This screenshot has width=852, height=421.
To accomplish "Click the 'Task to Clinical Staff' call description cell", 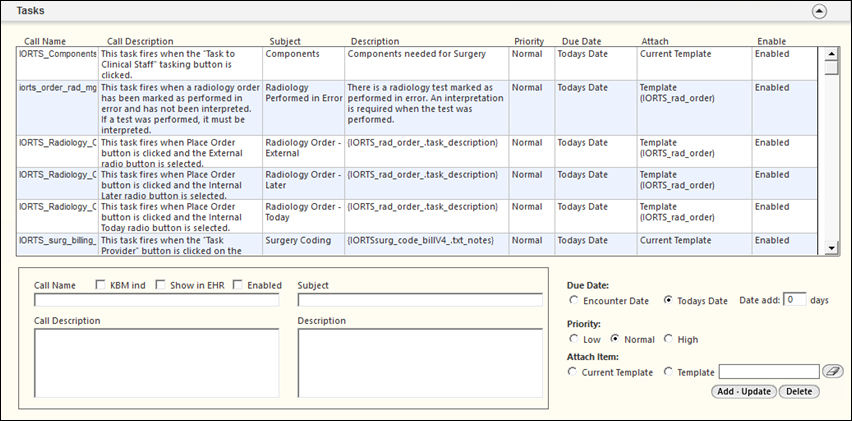I will (180, 64).
